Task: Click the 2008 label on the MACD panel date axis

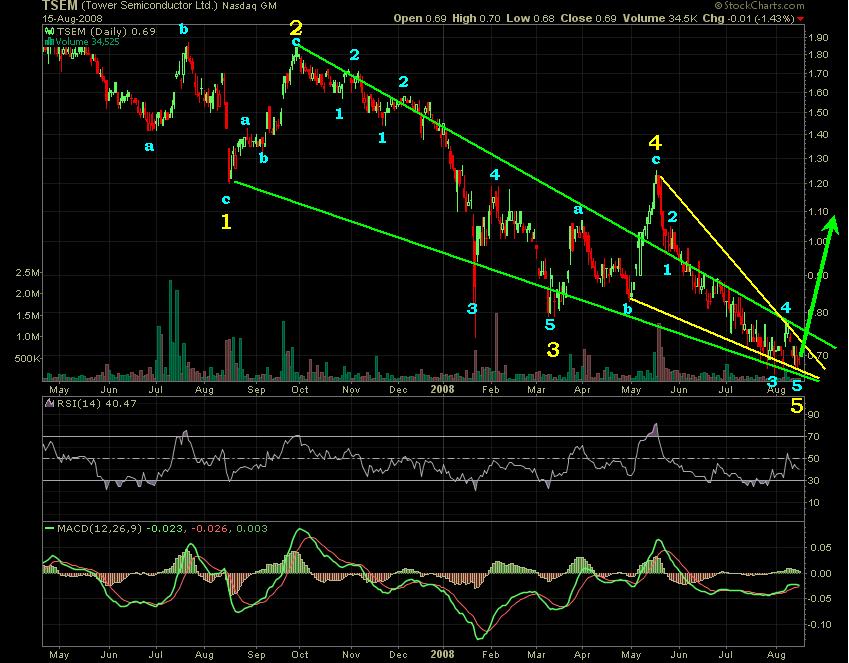Action: (442, 654)
